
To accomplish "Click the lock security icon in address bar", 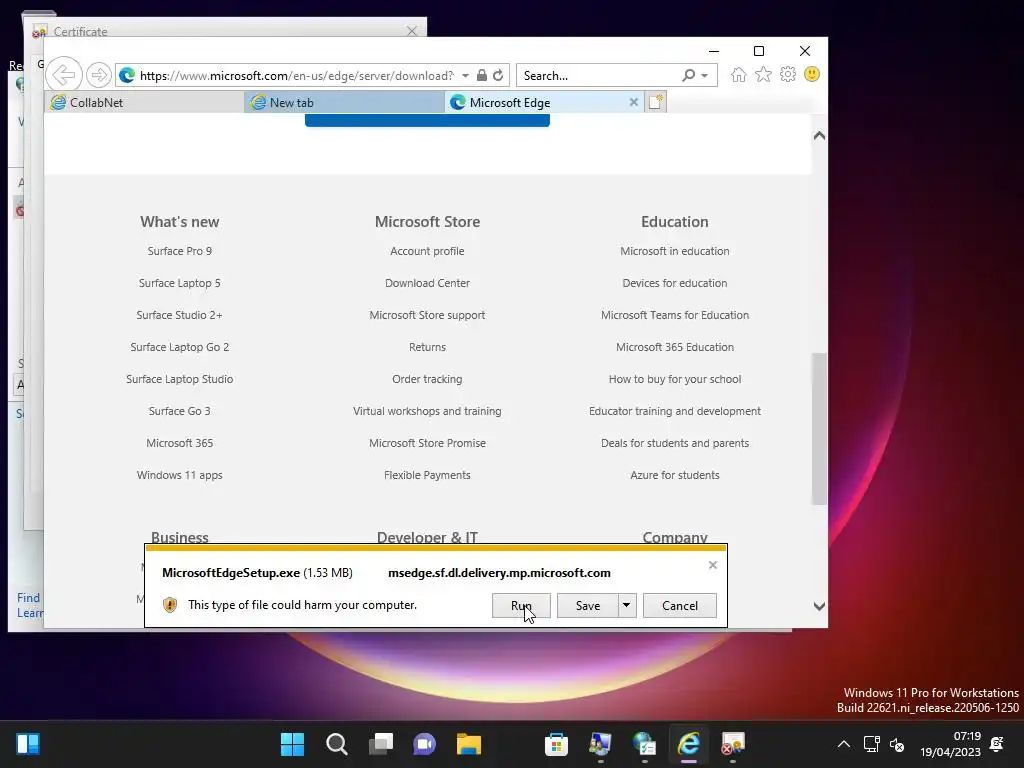I will [481, 75].
